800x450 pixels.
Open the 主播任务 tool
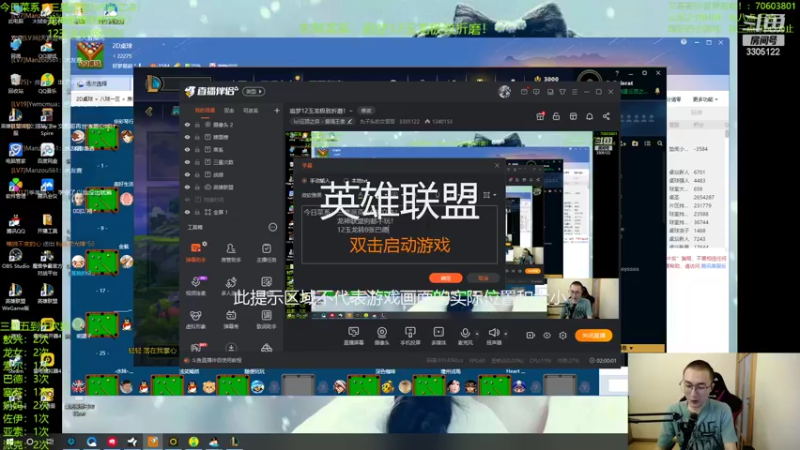(x=266, y=252)
